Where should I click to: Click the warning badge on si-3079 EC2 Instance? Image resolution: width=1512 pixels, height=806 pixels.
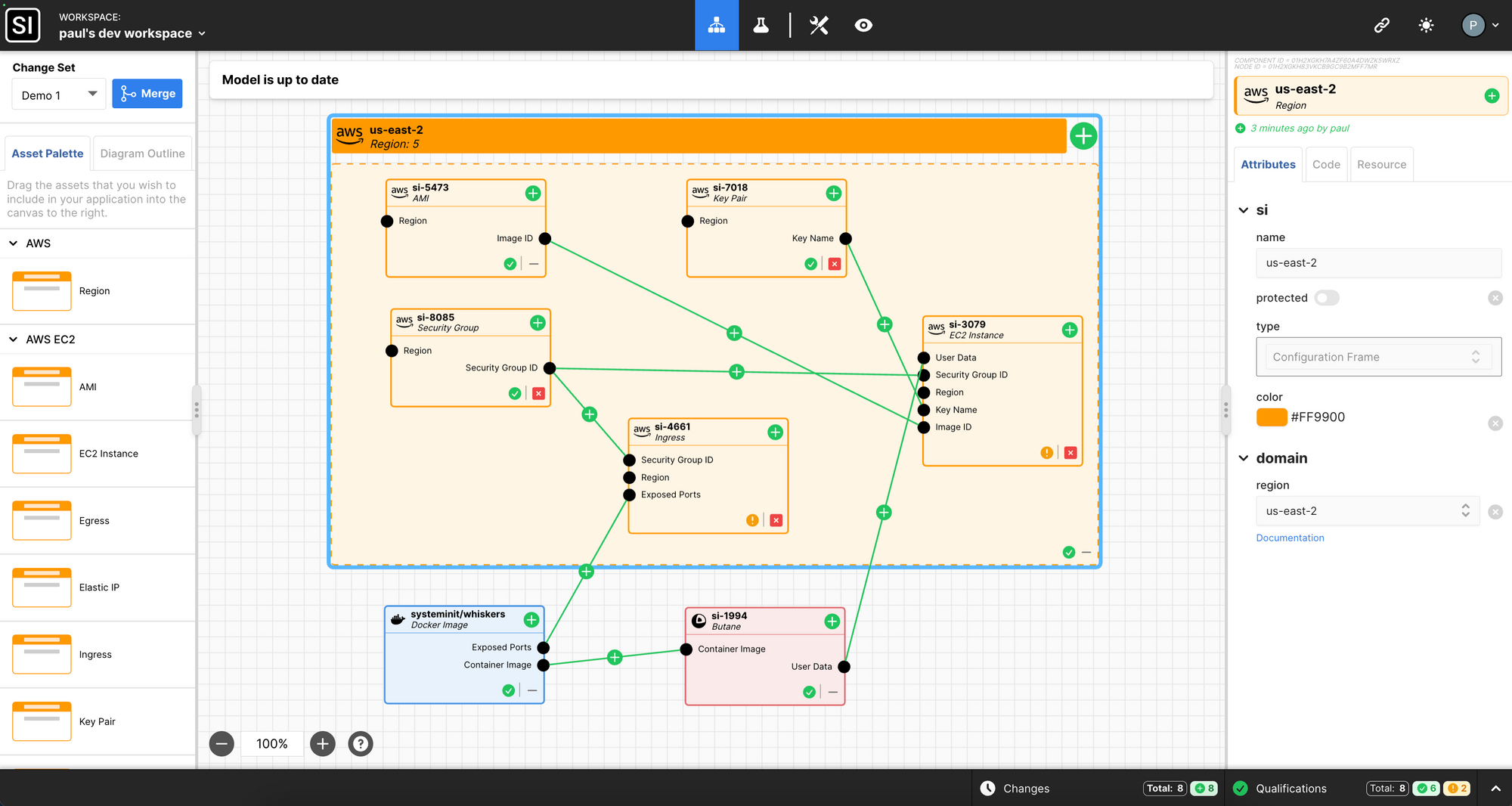pyautogui.click(x=1046, y=452)
